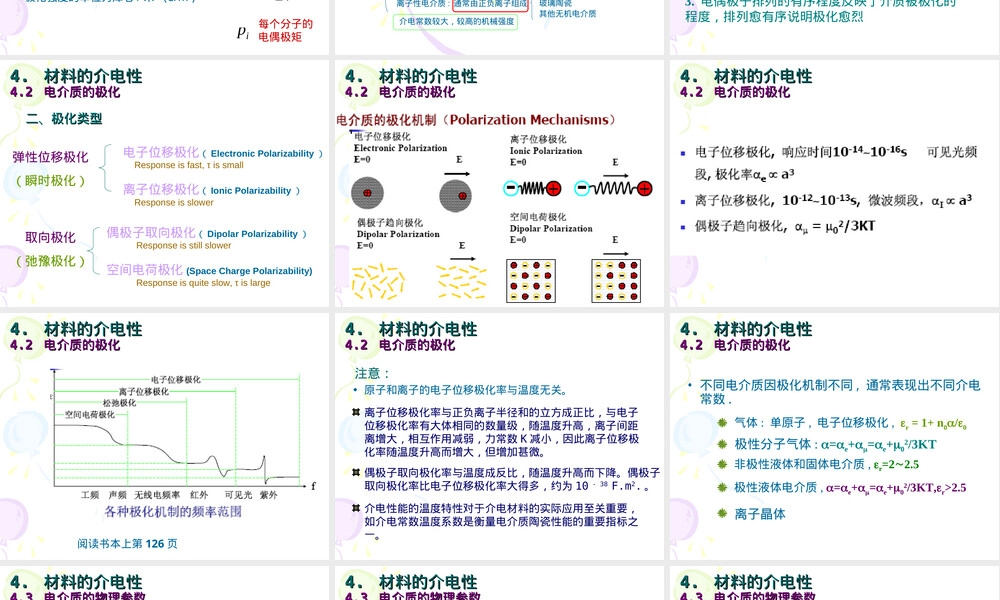1000x600 pixels.
Task: Click the yellow random dipole sticks at E=0
Action: click(x=378, y=281)
